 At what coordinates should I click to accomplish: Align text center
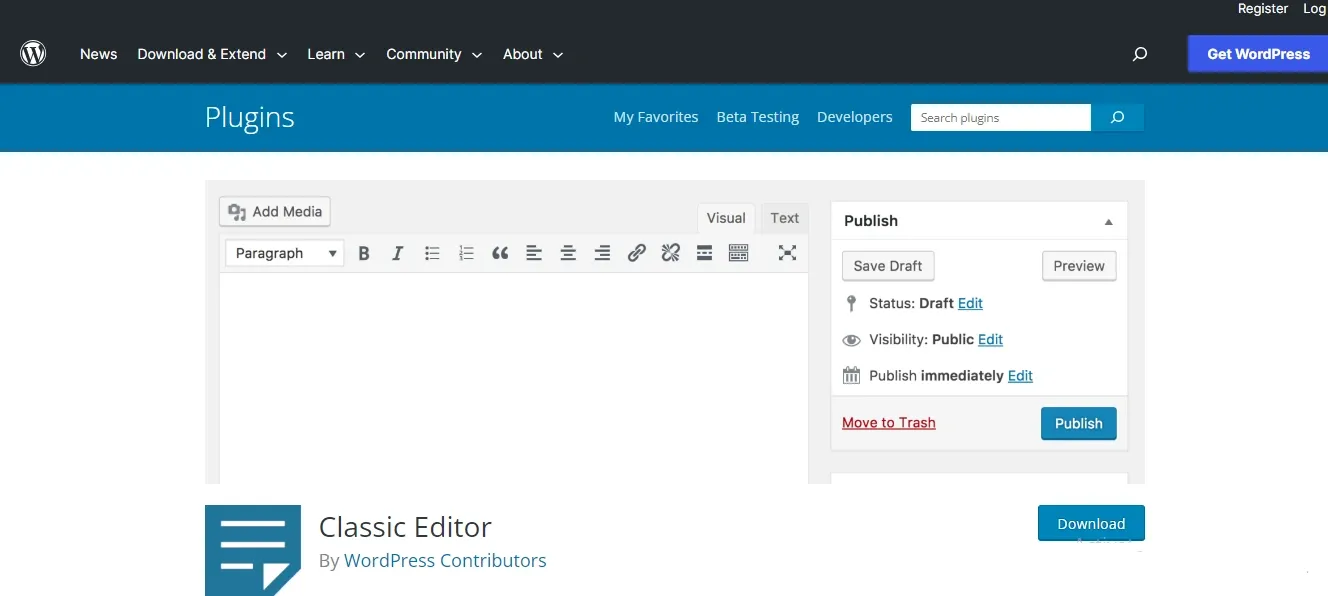[x=568, y=253]
